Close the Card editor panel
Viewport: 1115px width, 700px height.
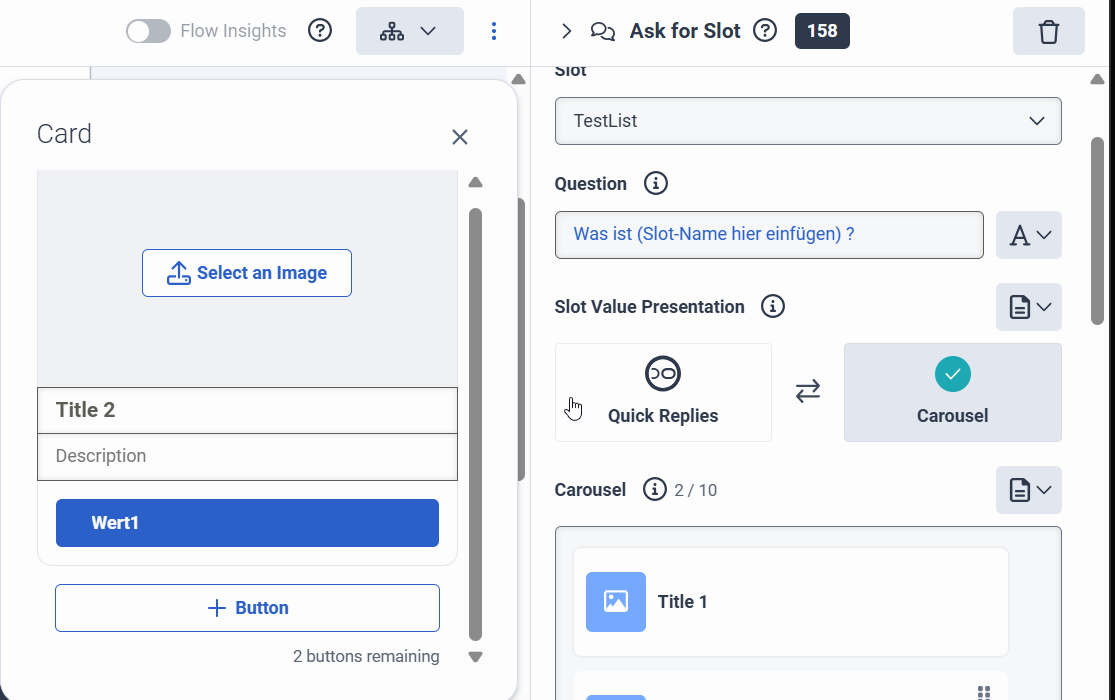click(460, 137)
